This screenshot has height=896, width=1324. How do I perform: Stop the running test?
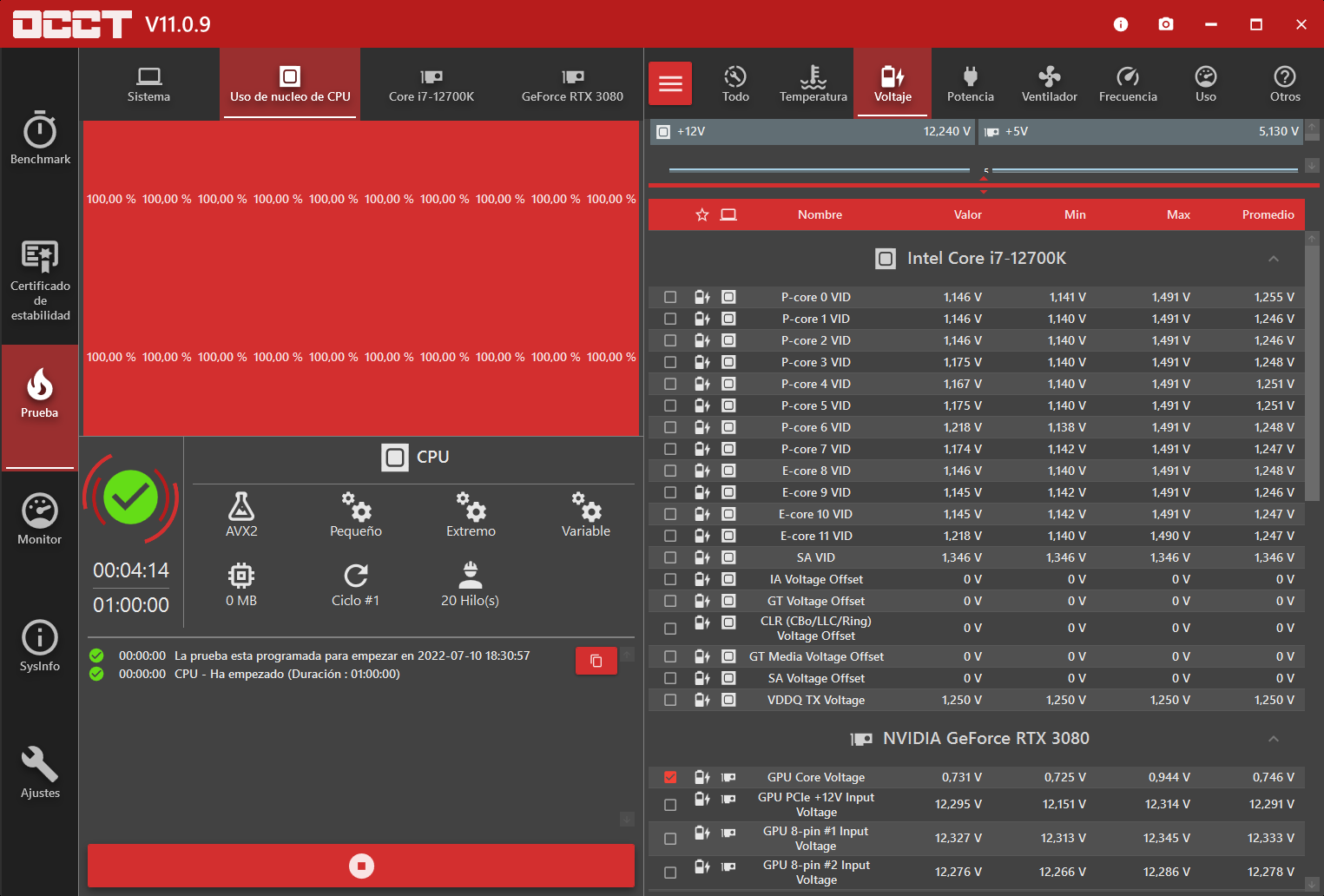(x=361, y=866)
